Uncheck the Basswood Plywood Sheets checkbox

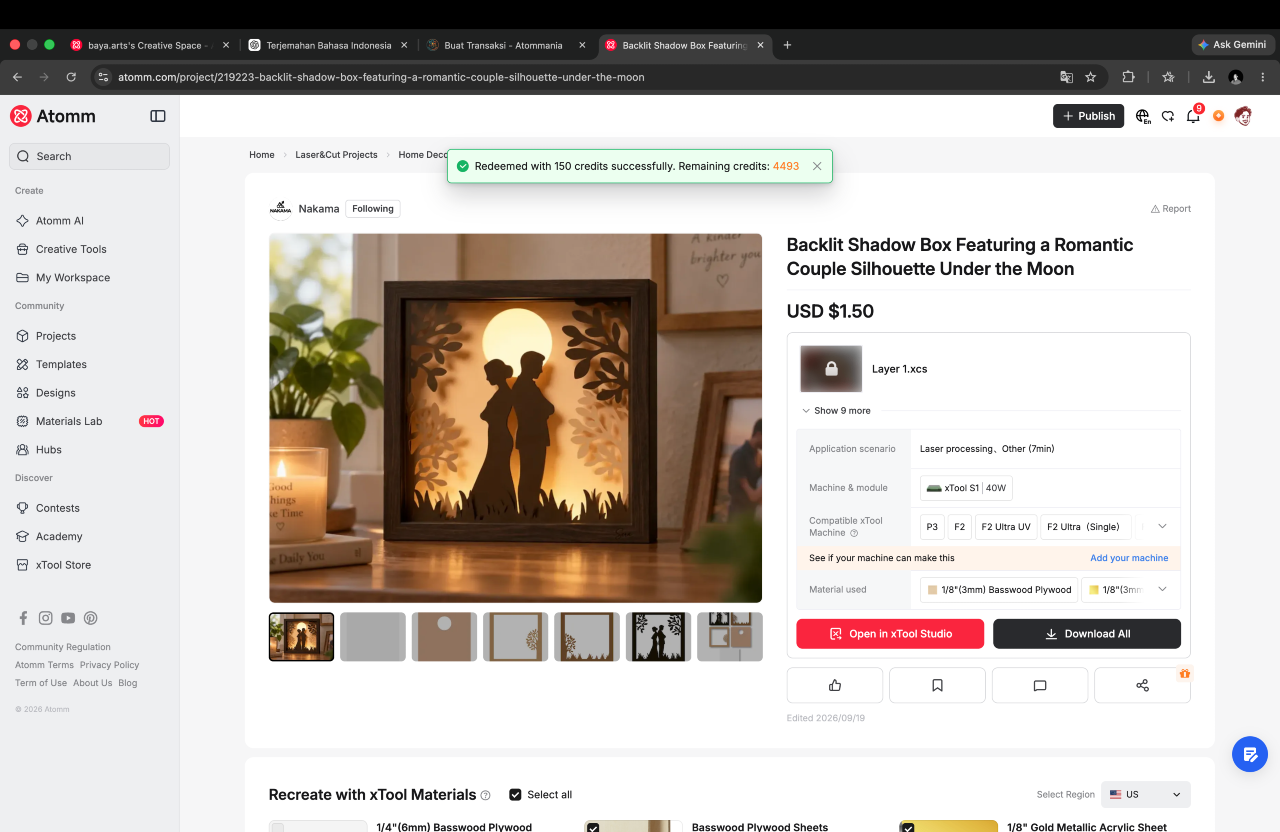tap(593, 827)
